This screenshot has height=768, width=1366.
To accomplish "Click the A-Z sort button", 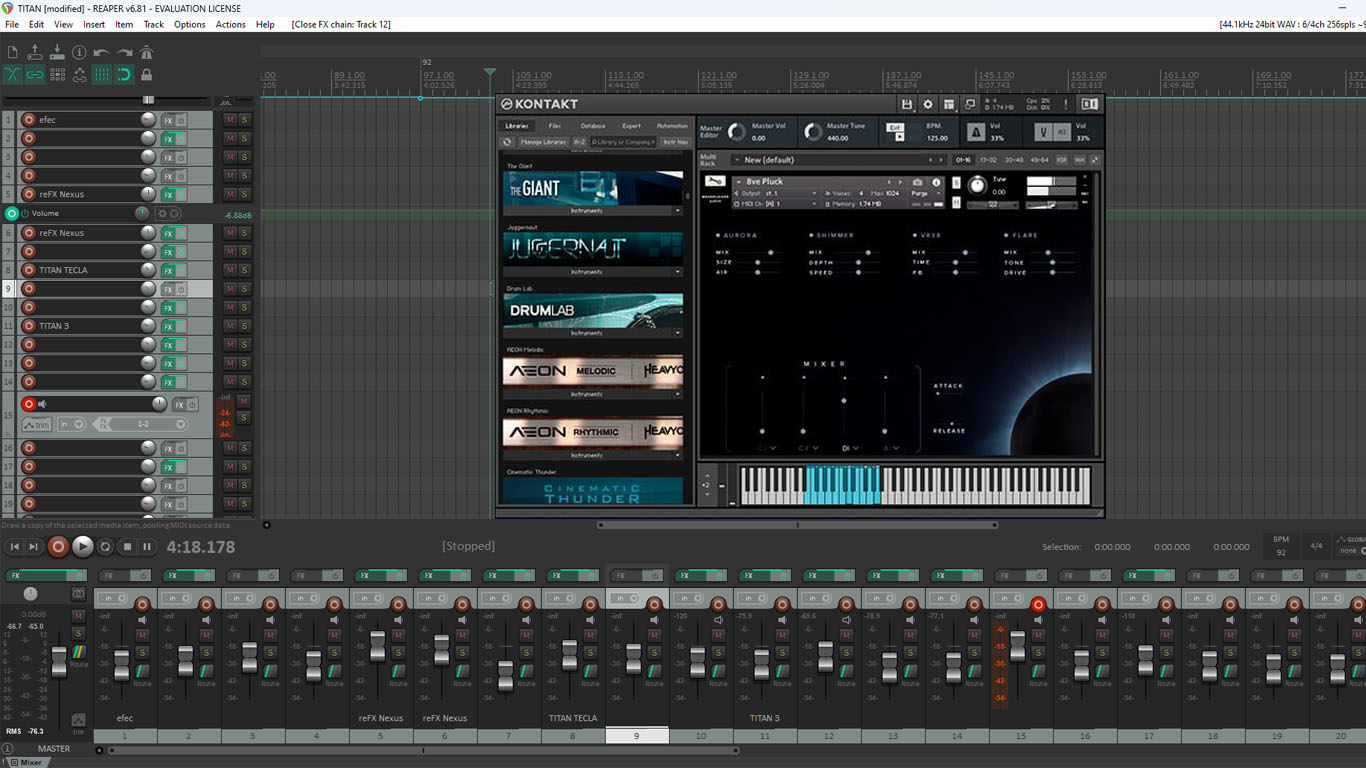I will (580, 142).
